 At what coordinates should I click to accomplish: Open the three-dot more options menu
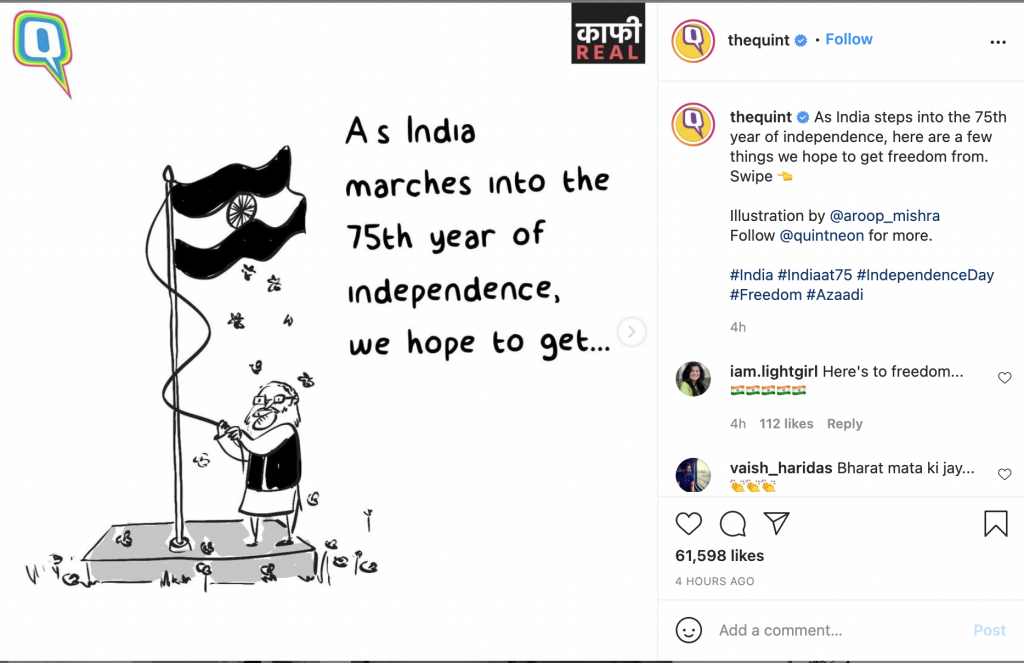998,42
